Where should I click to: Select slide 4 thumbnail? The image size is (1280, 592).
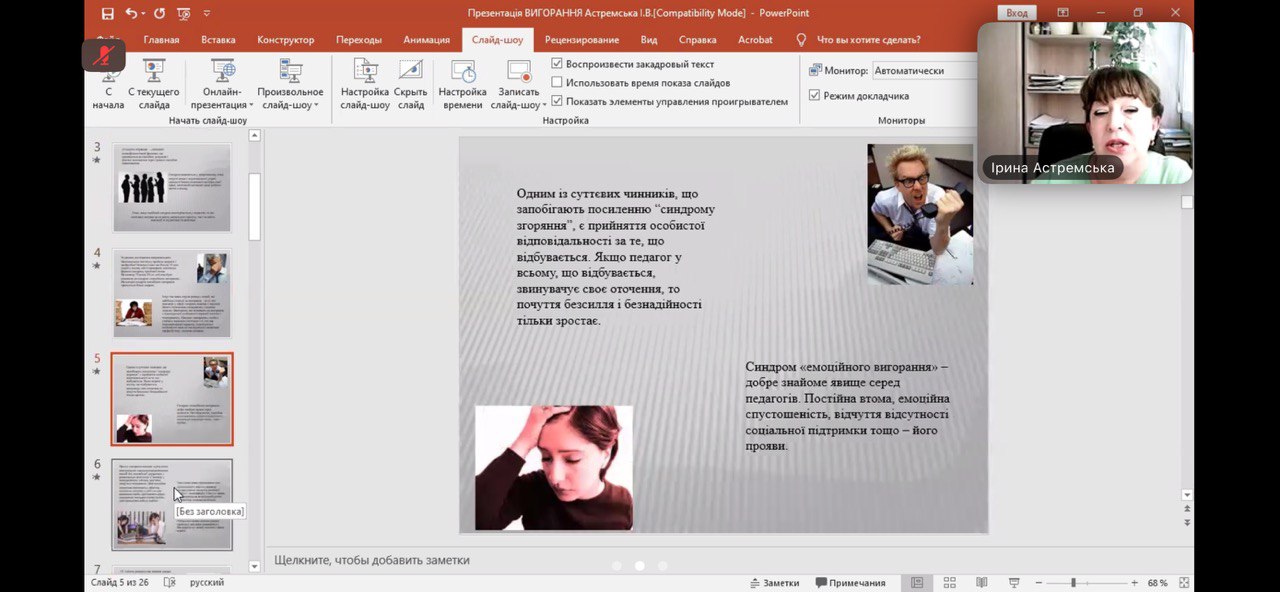[172, 294]
